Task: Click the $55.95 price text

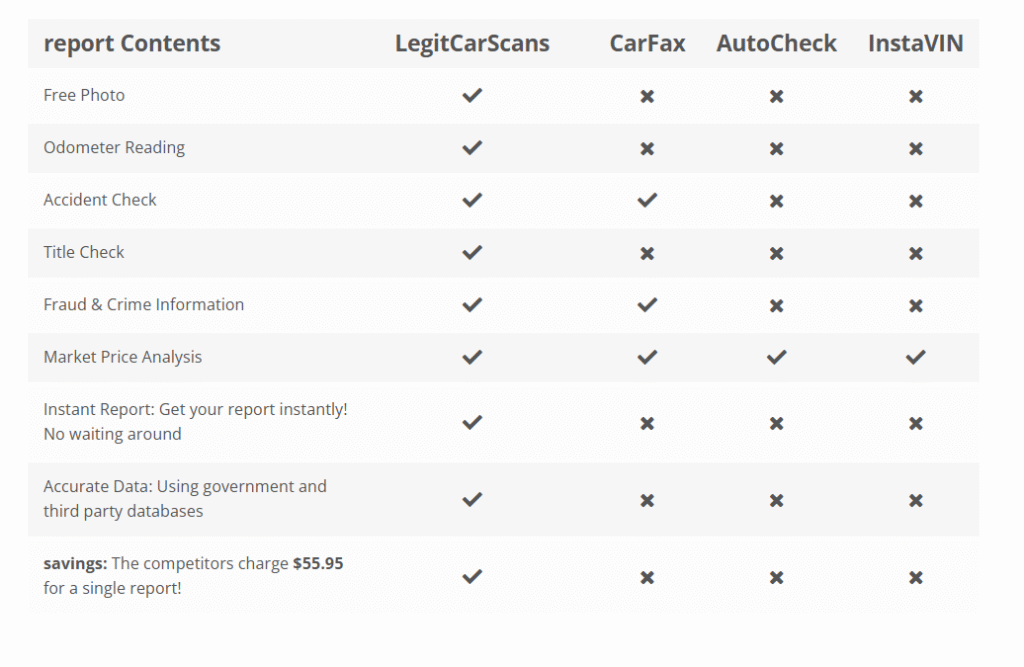Action: (317, 564)
